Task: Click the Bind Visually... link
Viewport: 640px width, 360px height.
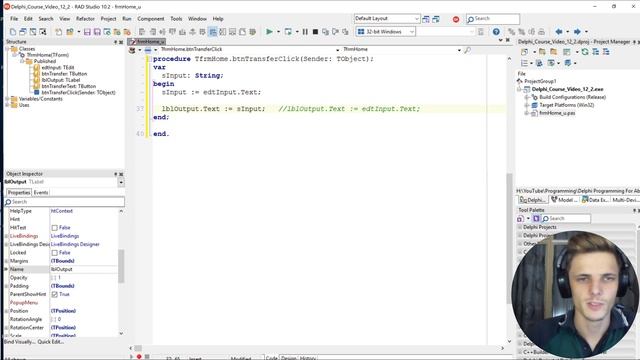Action: 19,342
